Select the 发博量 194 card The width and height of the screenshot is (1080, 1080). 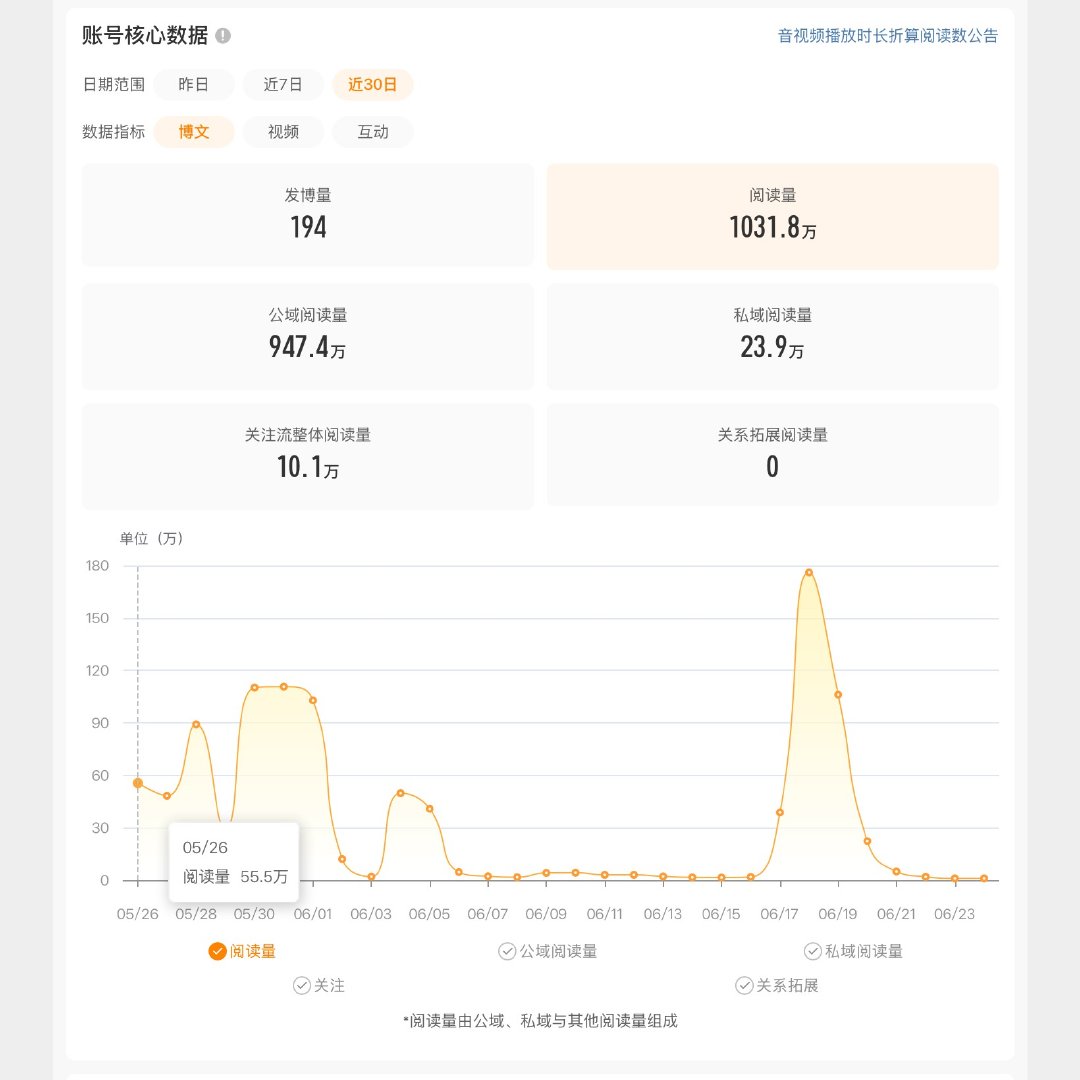tap(308, 215)
